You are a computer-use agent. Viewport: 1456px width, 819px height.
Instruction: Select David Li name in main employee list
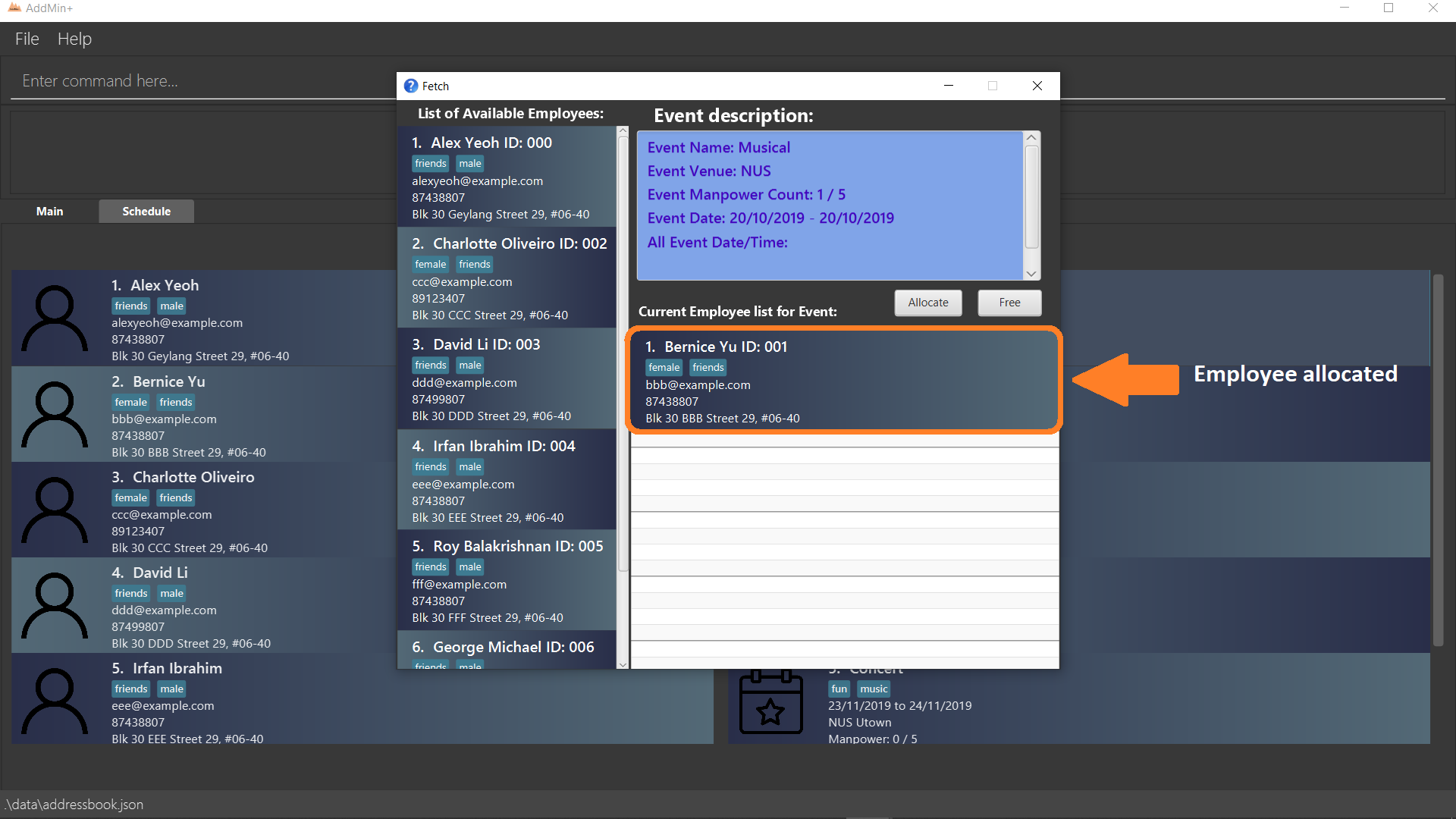[160, 573]
